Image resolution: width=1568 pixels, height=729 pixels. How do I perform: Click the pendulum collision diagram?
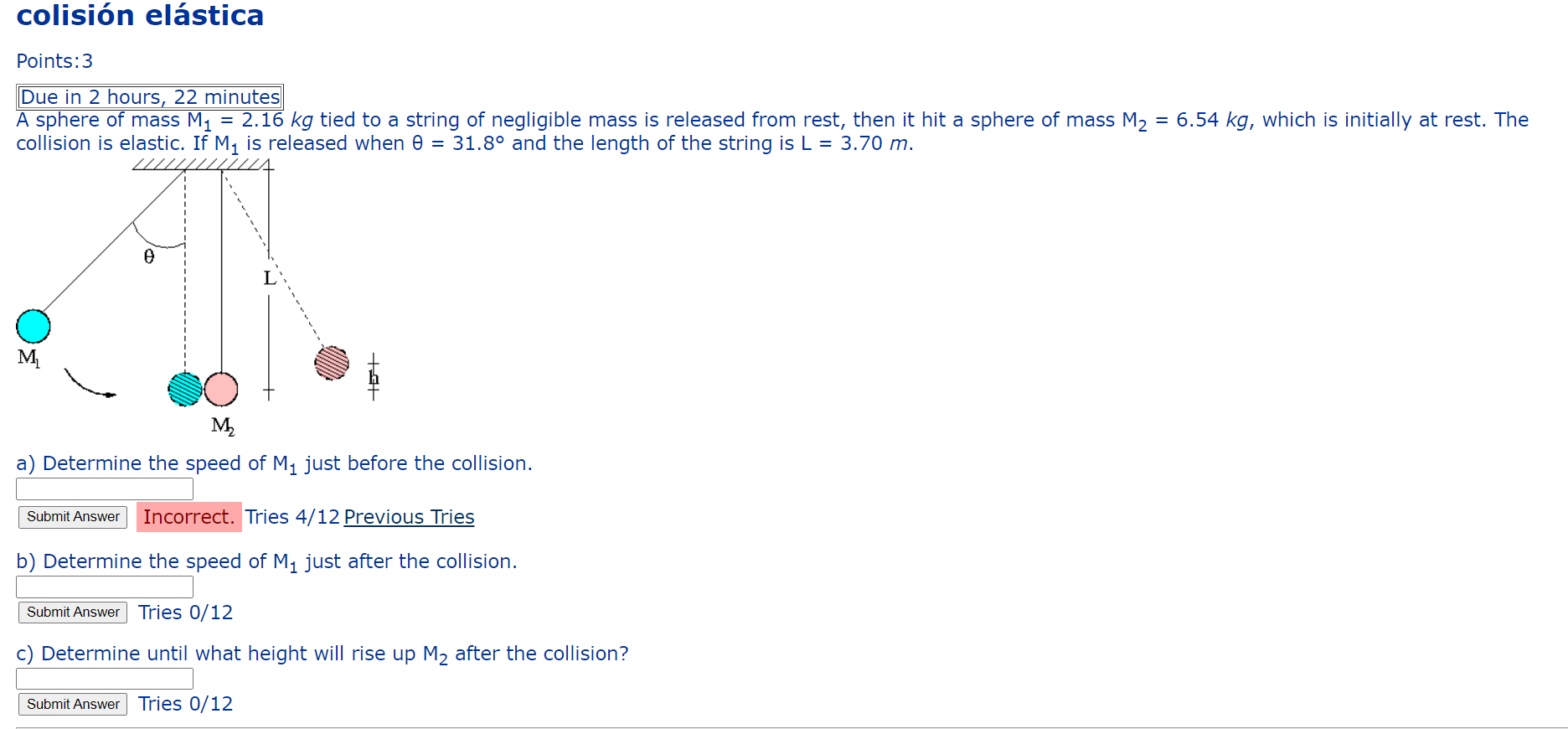[193, 293]
